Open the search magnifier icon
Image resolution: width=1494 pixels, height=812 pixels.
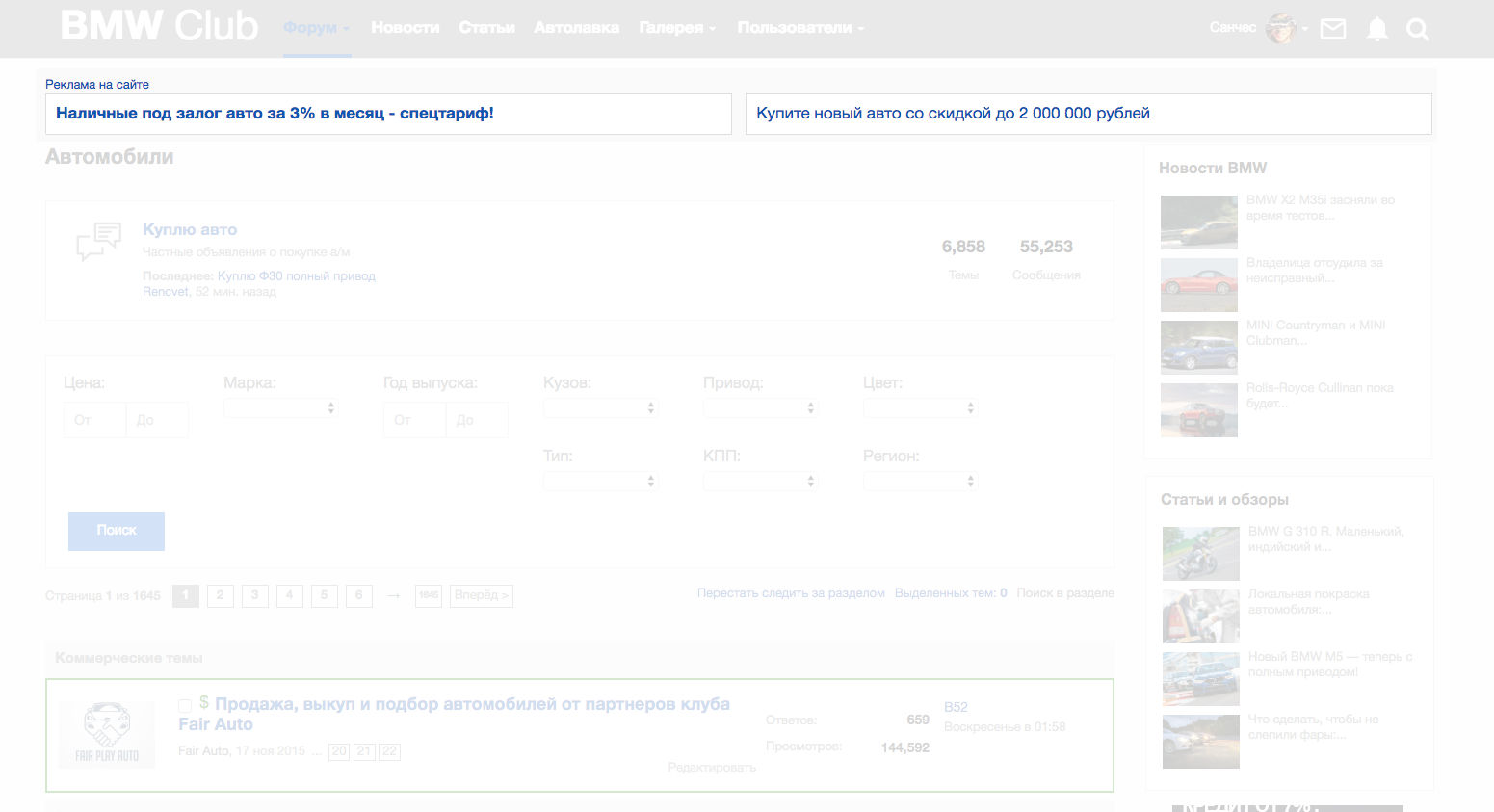pyautogui.click(x=1418, y=30)
